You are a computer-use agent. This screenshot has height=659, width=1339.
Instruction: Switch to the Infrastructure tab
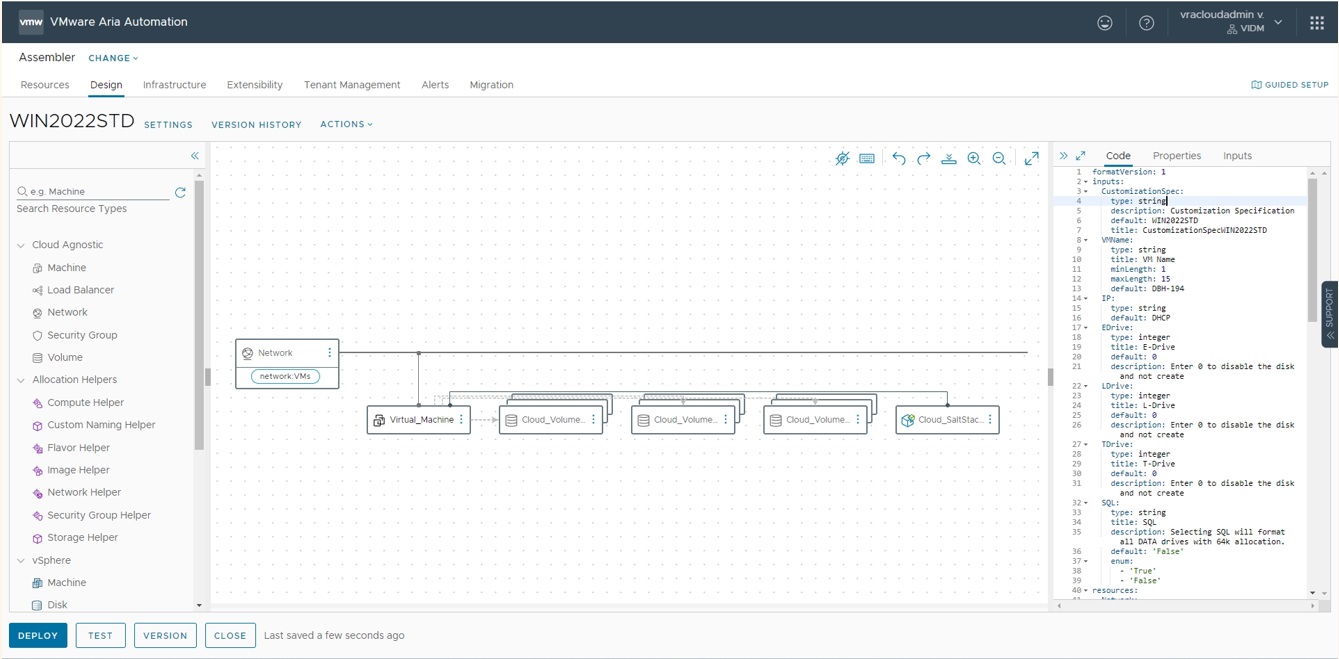[x=174, y=85]
